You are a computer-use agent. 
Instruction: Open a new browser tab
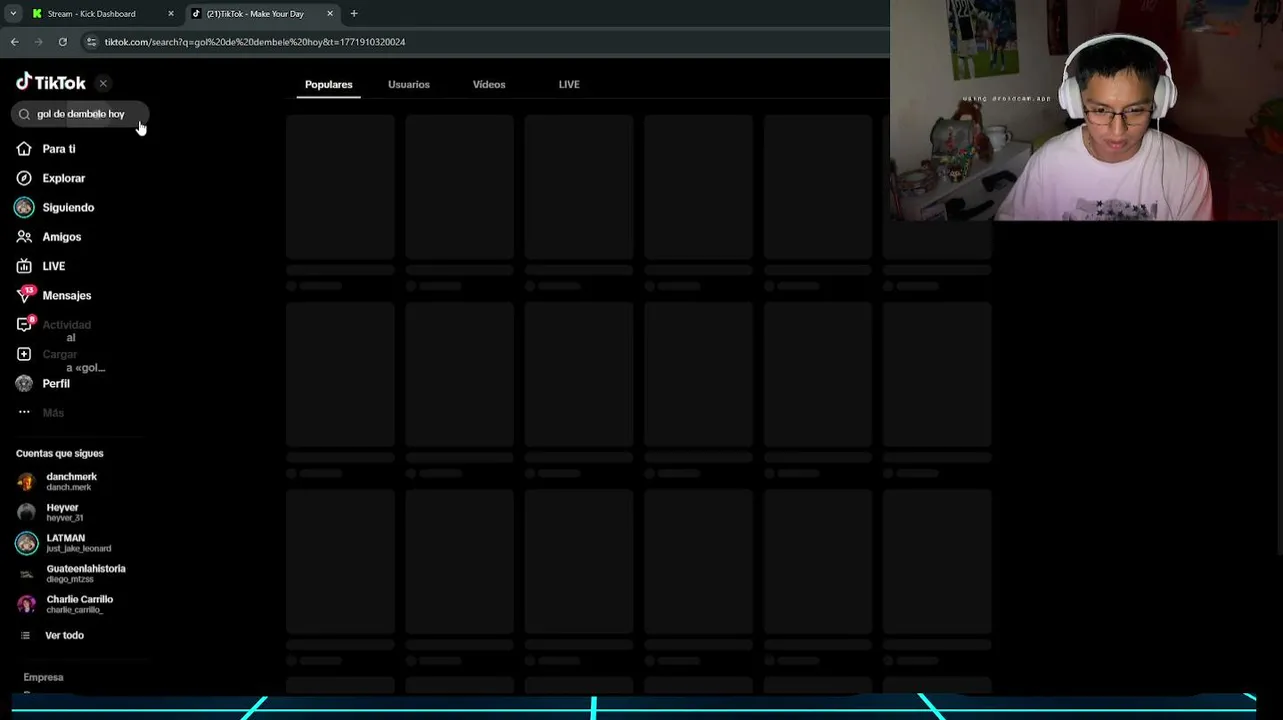tap(354, 14)
